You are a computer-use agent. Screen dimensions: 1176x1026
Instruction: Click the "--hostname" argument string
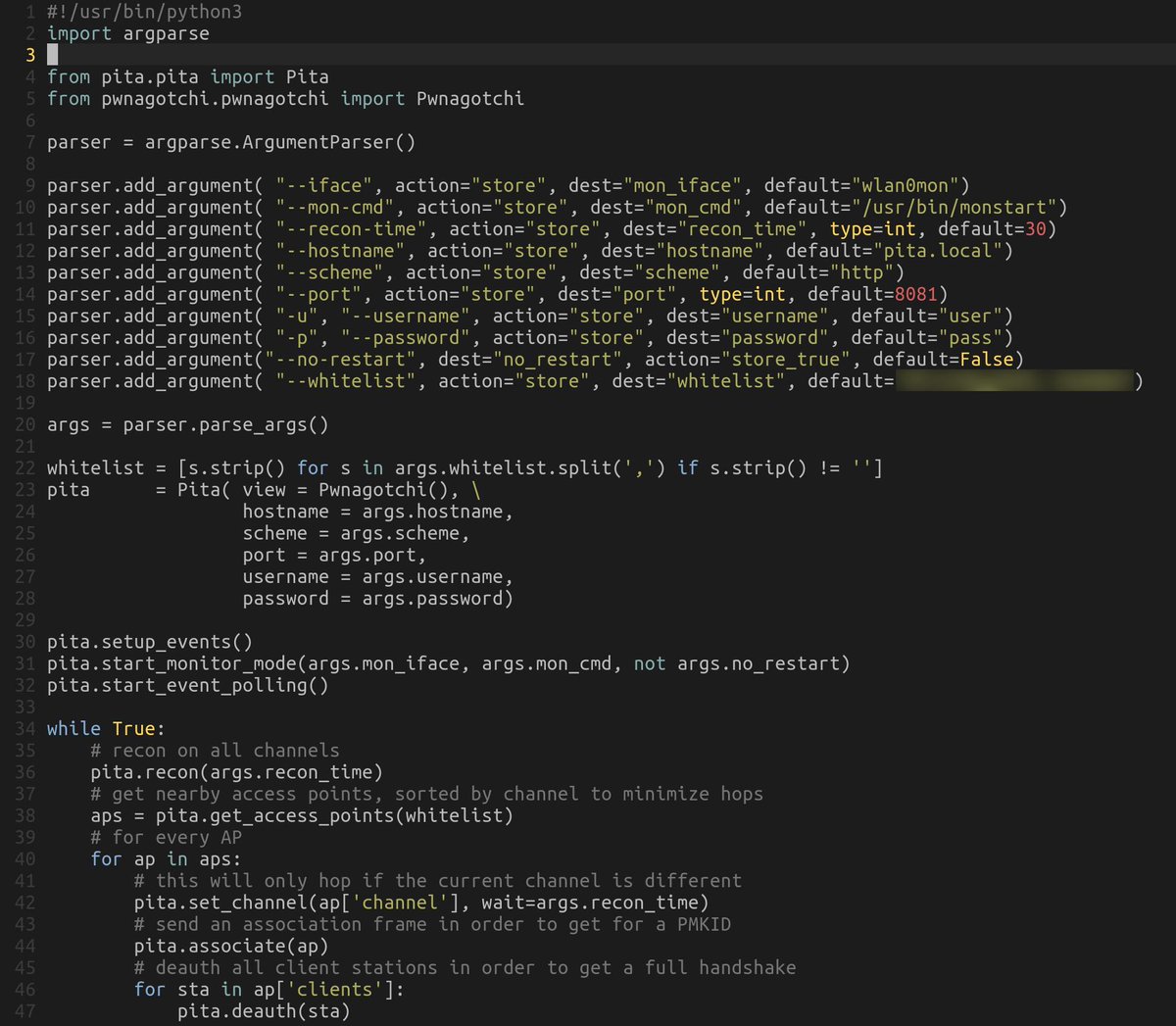coord(340,250)
